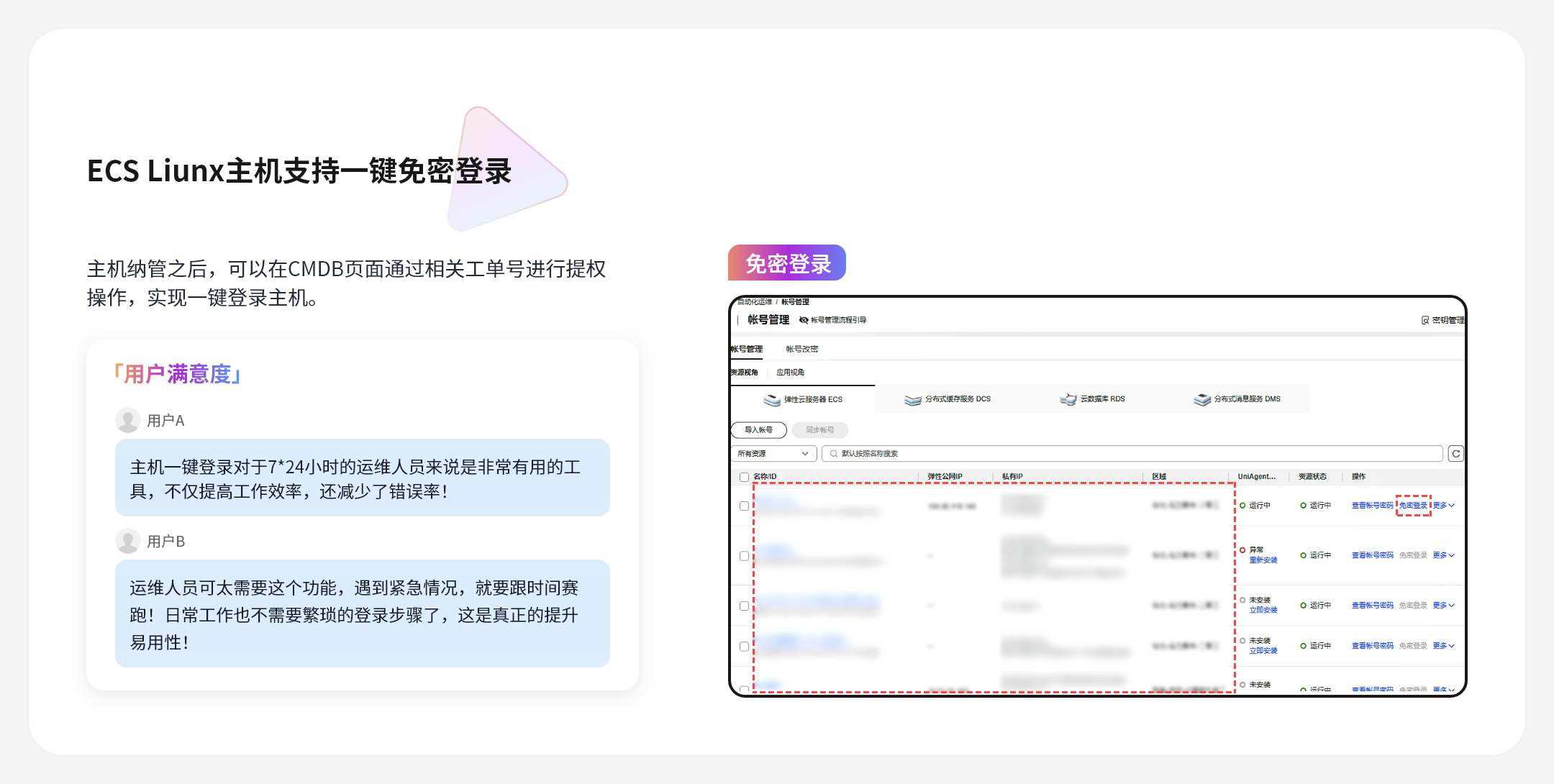The height and width of the screenshot is (784, 1554).
Task: Select the 分布式缓存服务 DCS icon
Action: click(913, 400)
